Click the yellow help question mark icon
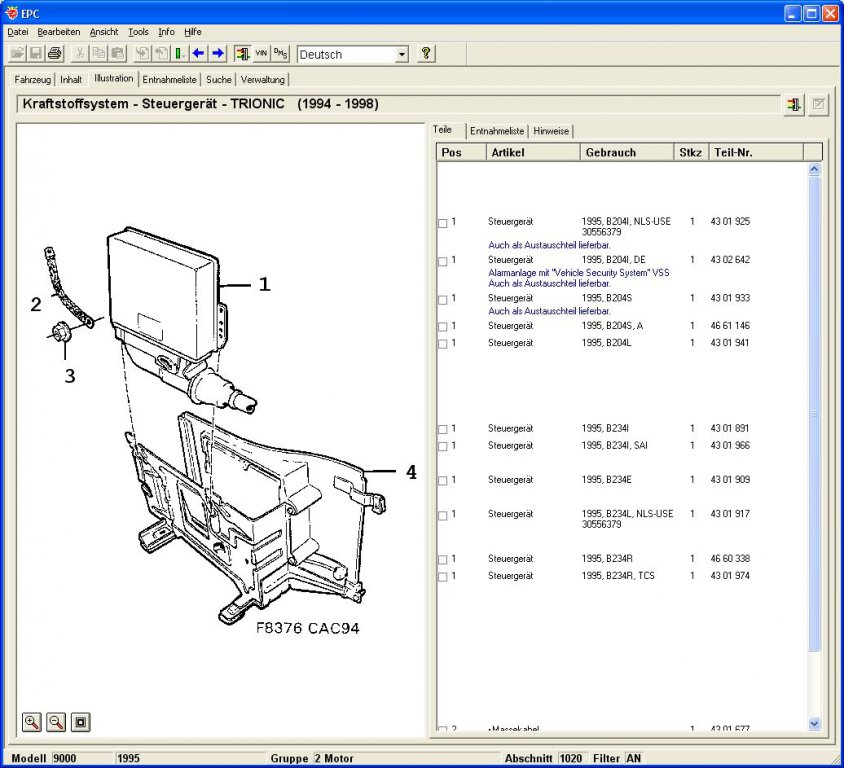844x768 pixels. click(426, 53)
